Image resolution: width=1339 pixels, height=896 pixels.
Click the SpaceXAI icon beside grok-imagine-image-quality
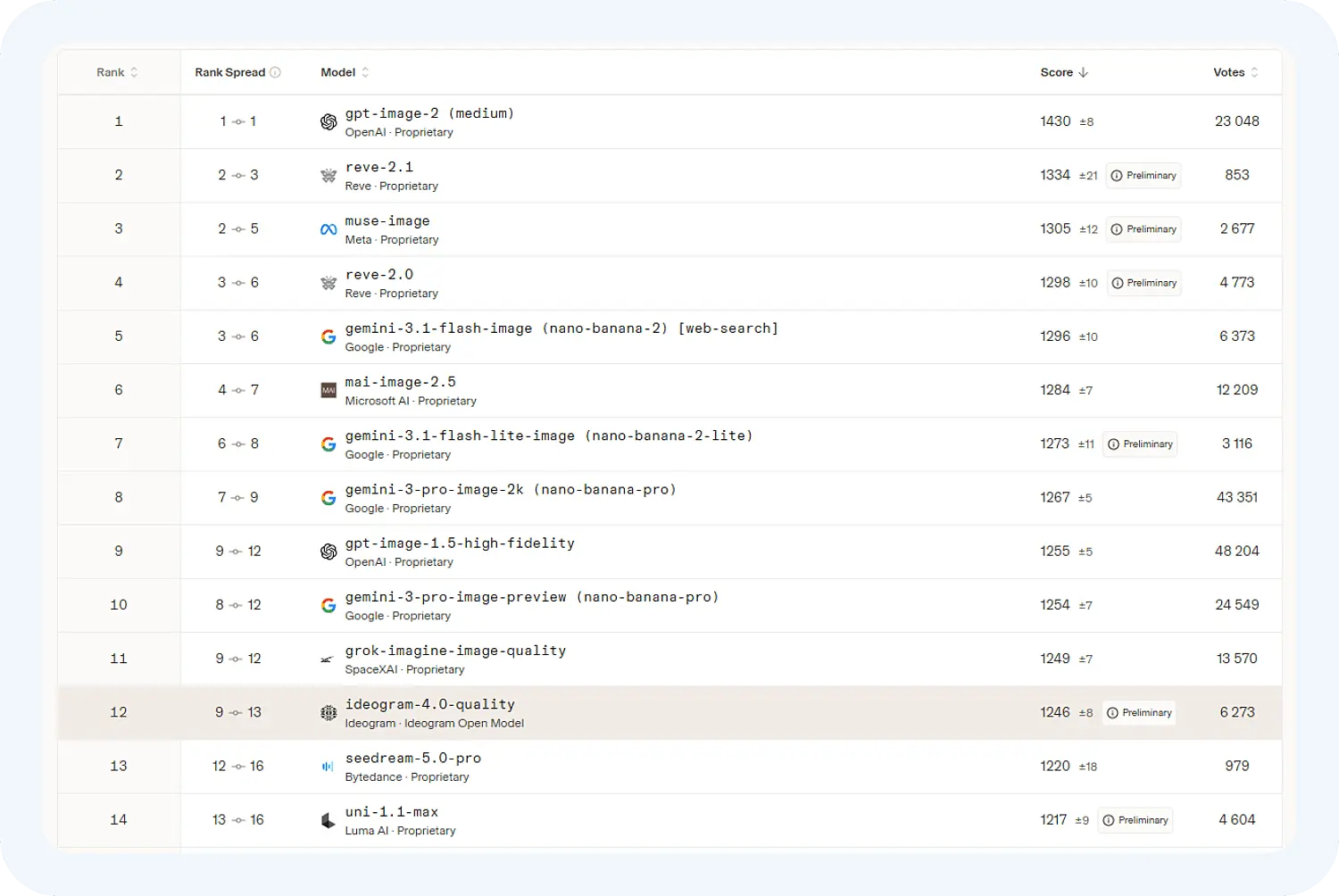327,660
